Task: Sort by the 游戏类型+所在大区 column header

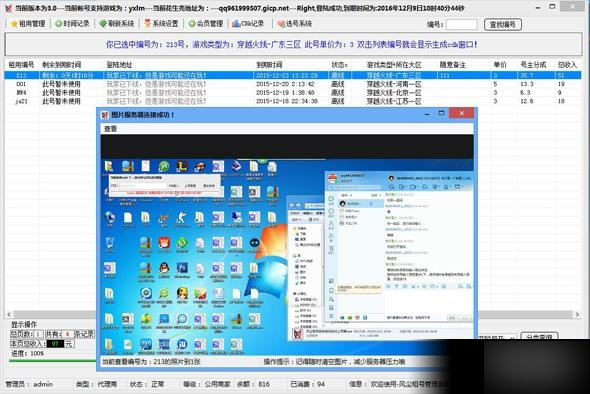Action: click(394, 65)
